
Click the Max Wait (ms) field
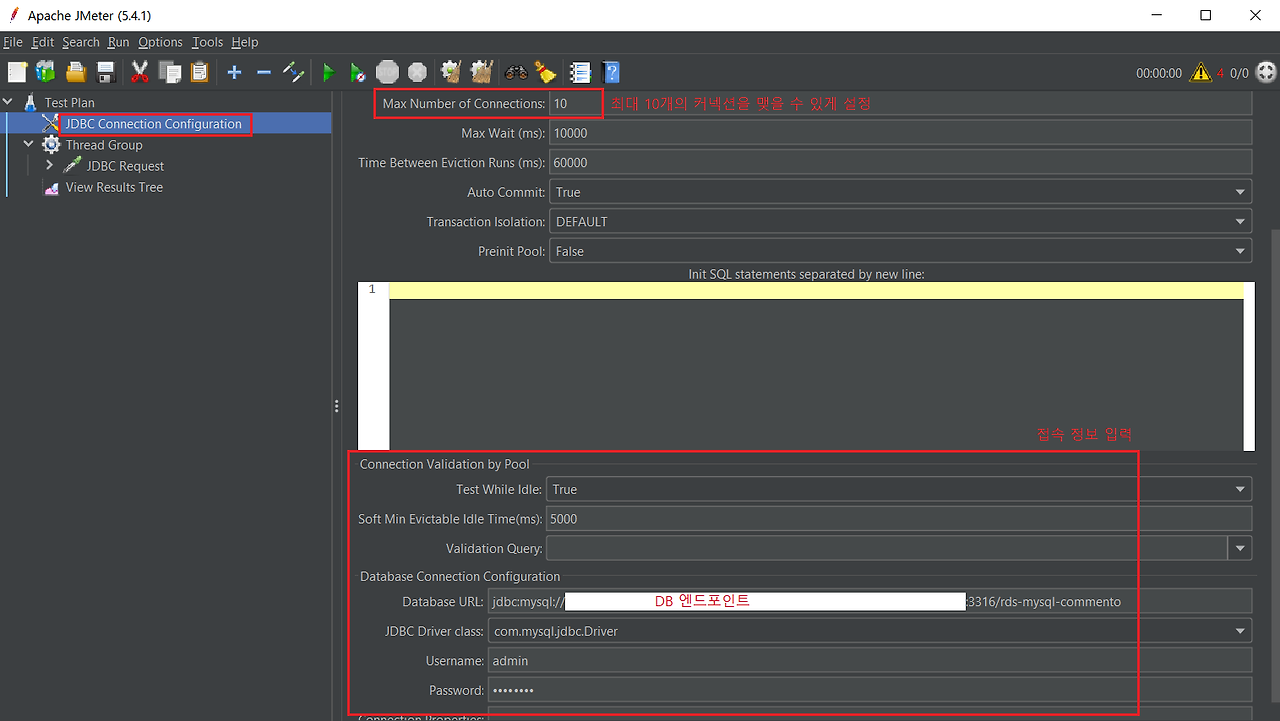(x=900, y=133)
